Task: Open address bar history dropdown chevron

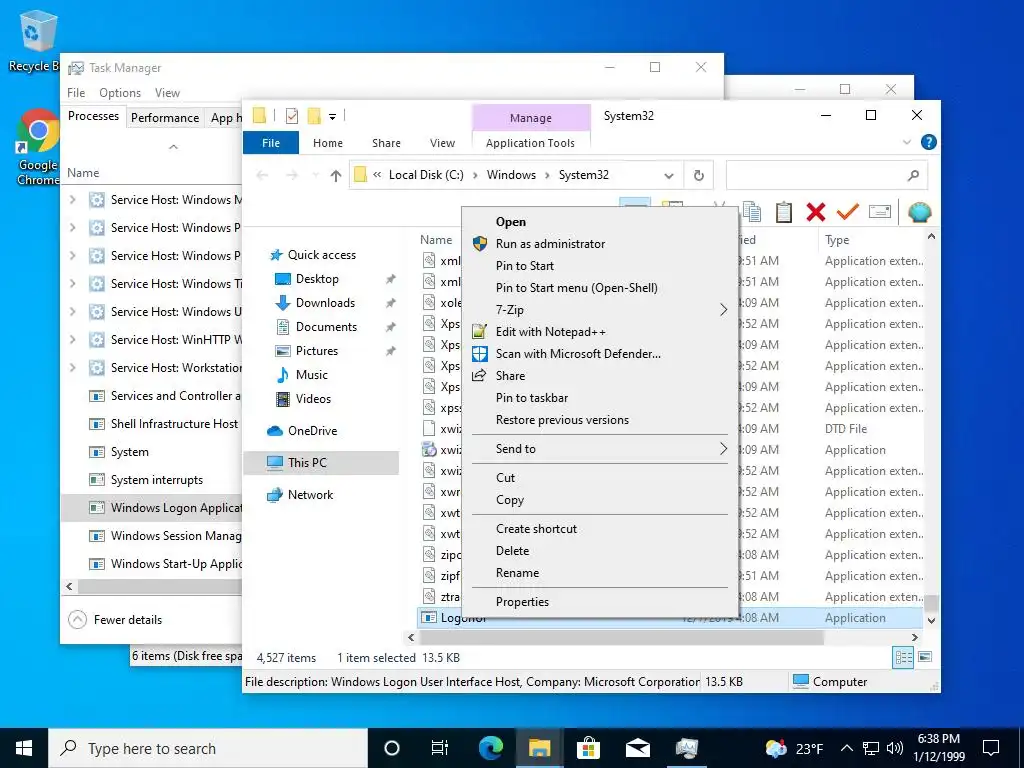Action: (669, 175)
